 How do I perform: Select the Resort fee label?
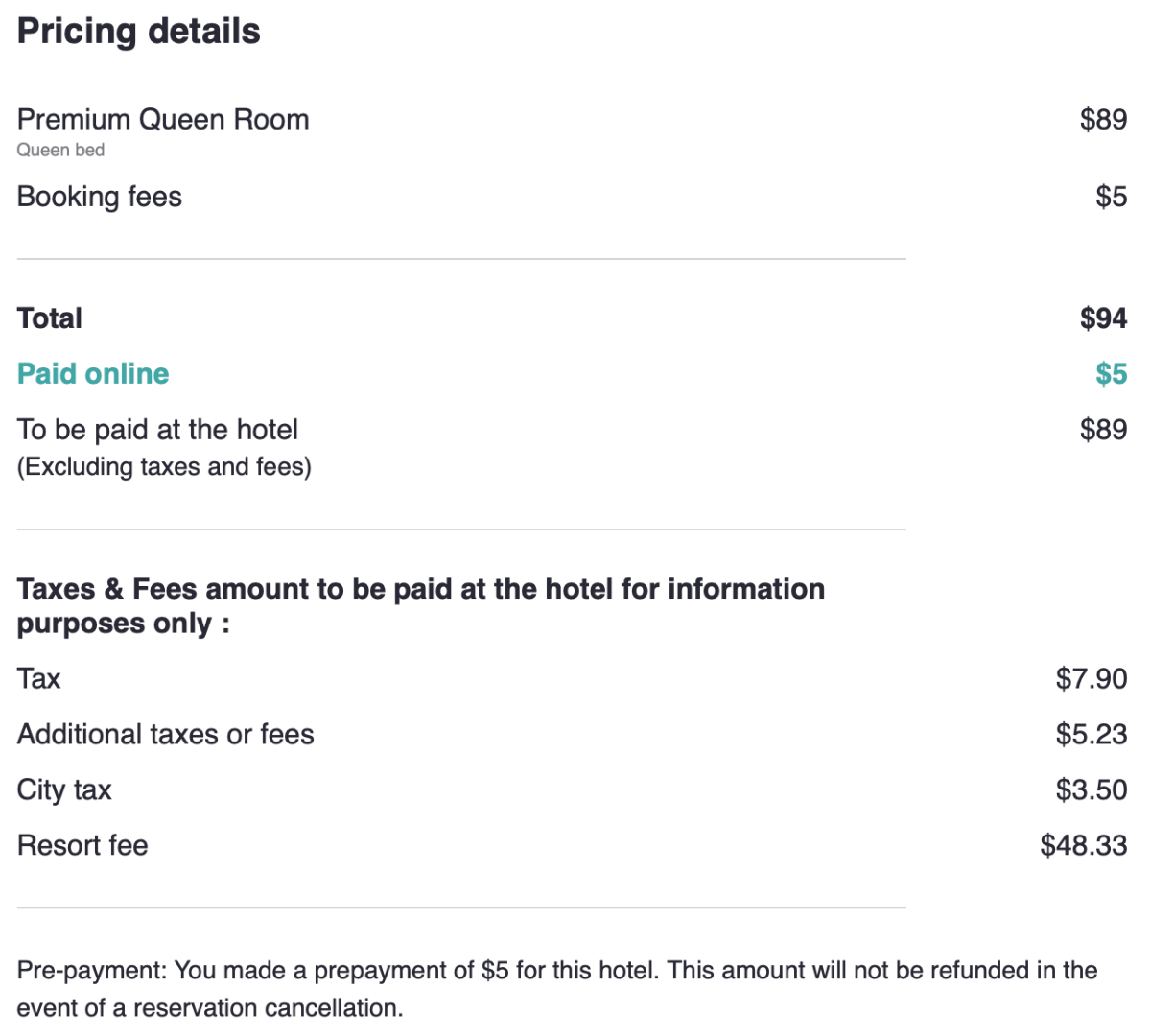[x=82, y=845]
